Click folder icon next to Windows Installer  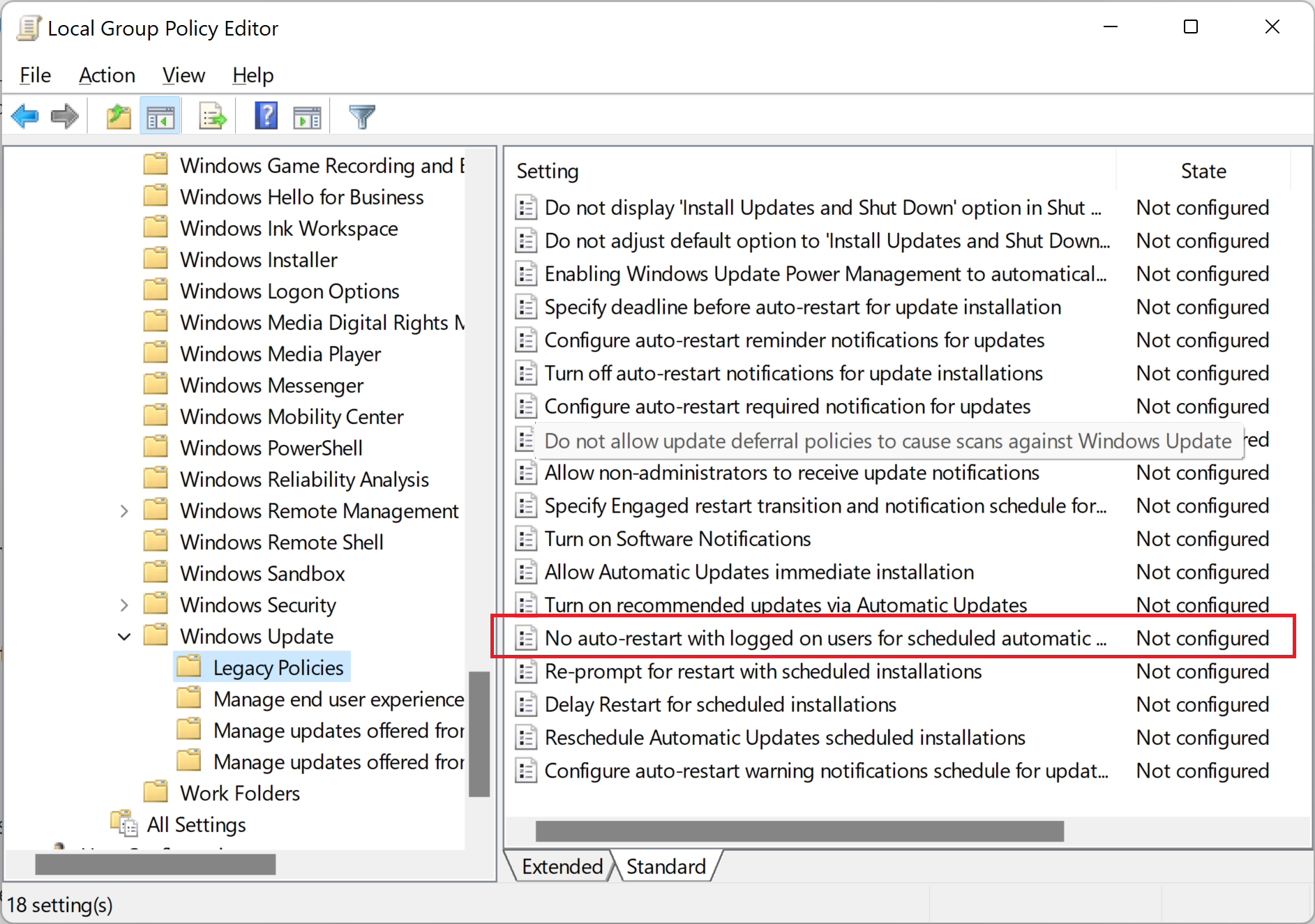[x=156, y=258]
